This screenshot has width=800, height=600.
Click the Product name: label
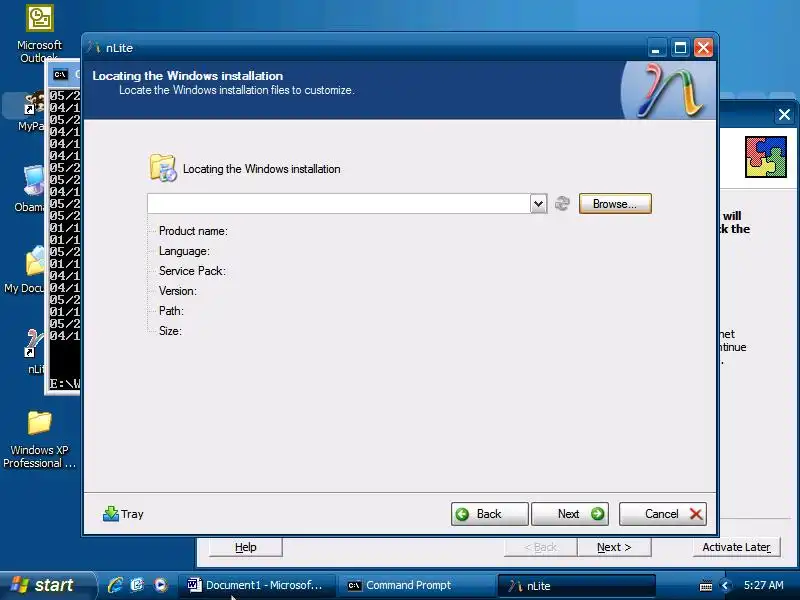tap(193, 231)
